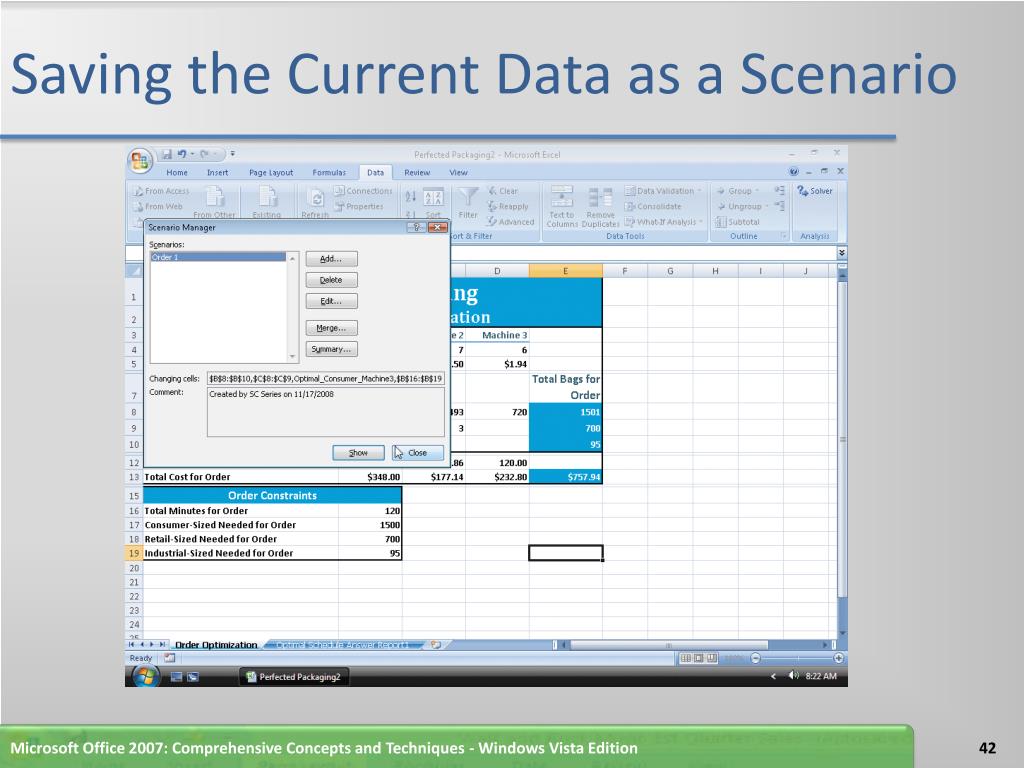Click the Insert Worksheet tab icon
Image resolution: width=1024 pixels, height=768 pixels.
pyautogui.click(x=436, y=645)
